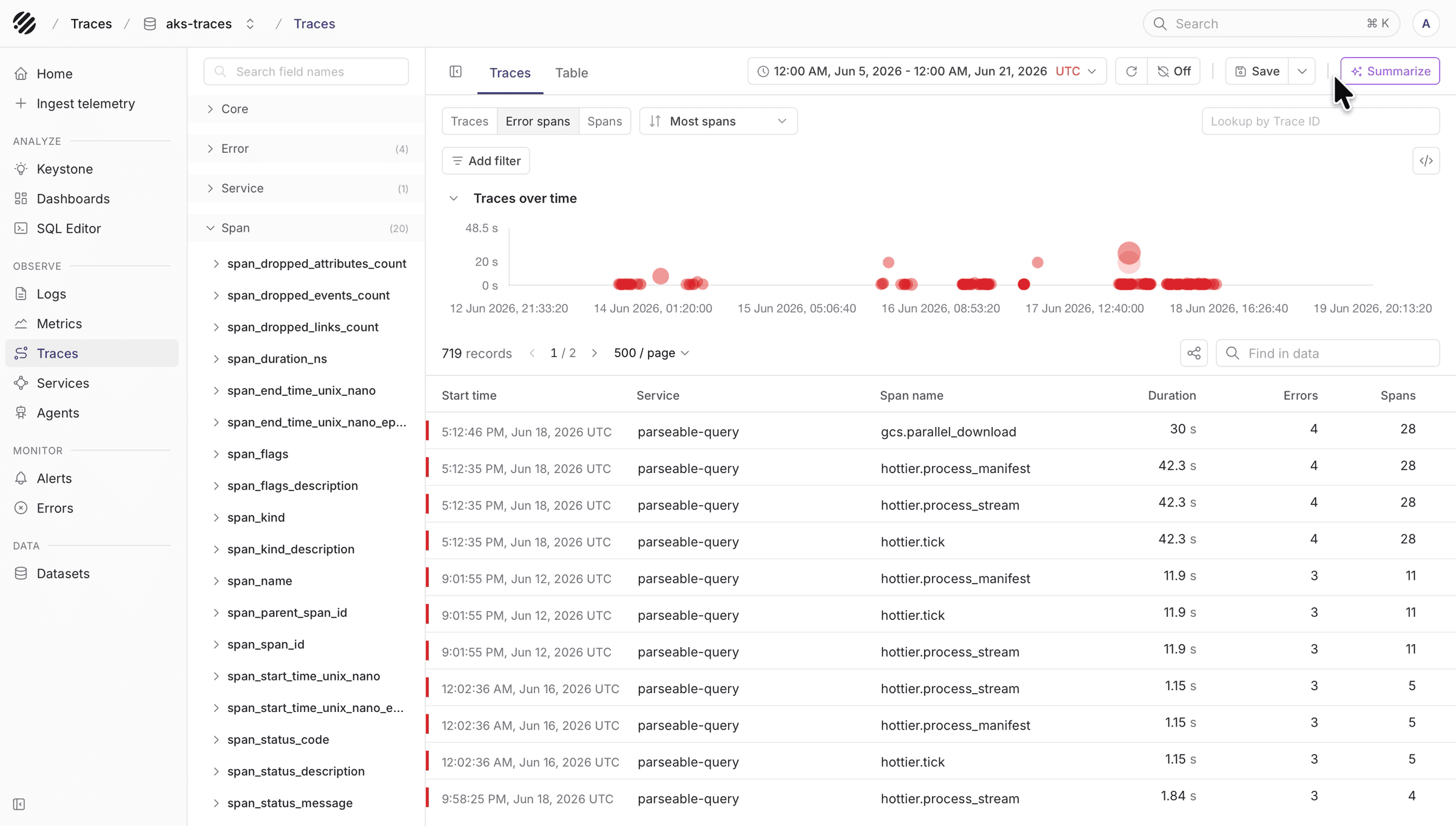The height and width of the screenshot is (826, 1456).
Task: Select the Error spans view
Action: 538,121
